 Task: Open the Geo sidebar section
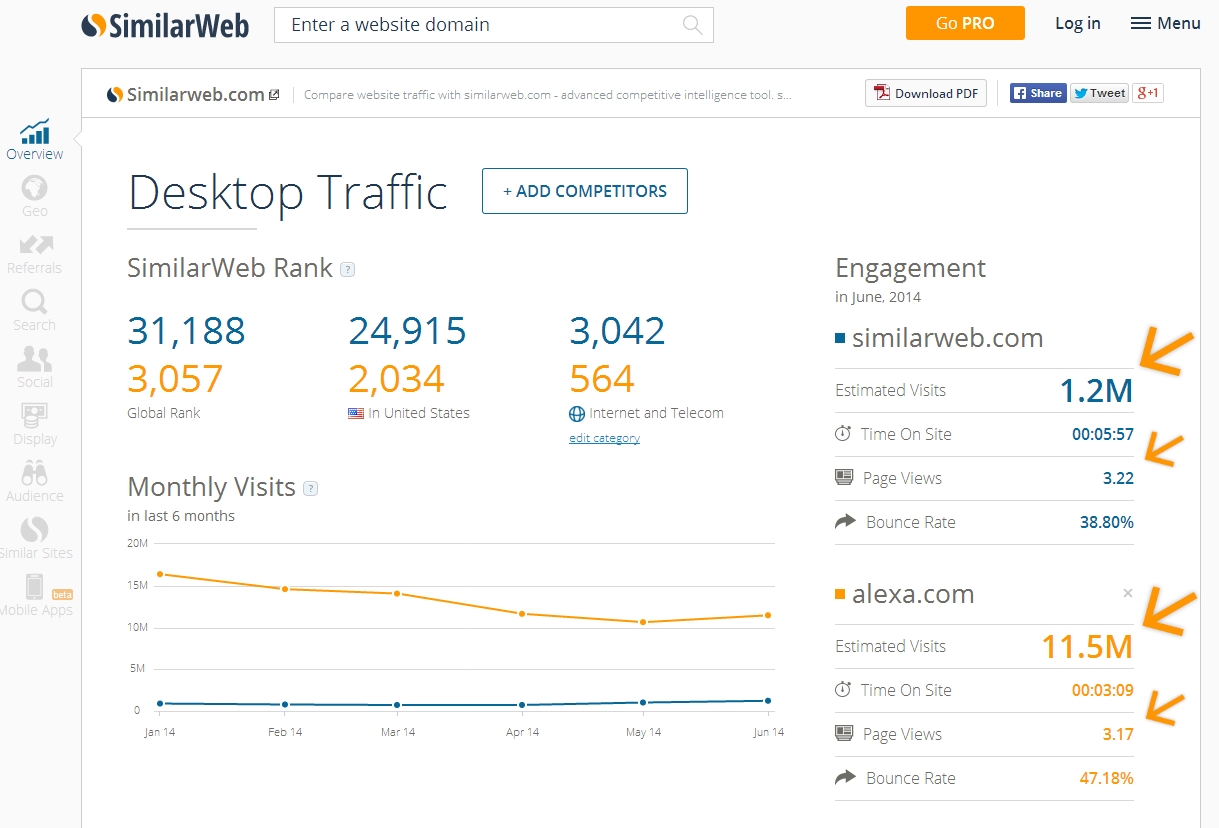point(34,197)
